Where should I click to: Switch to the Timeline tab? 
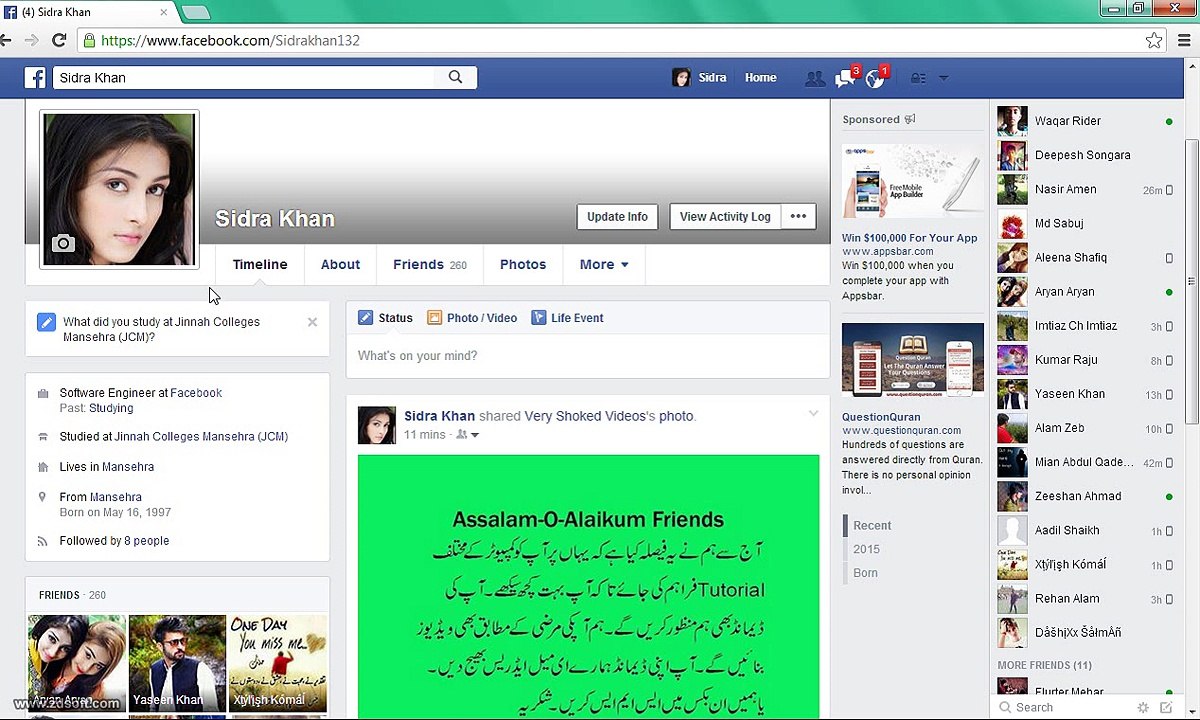(x=260, y=265)
